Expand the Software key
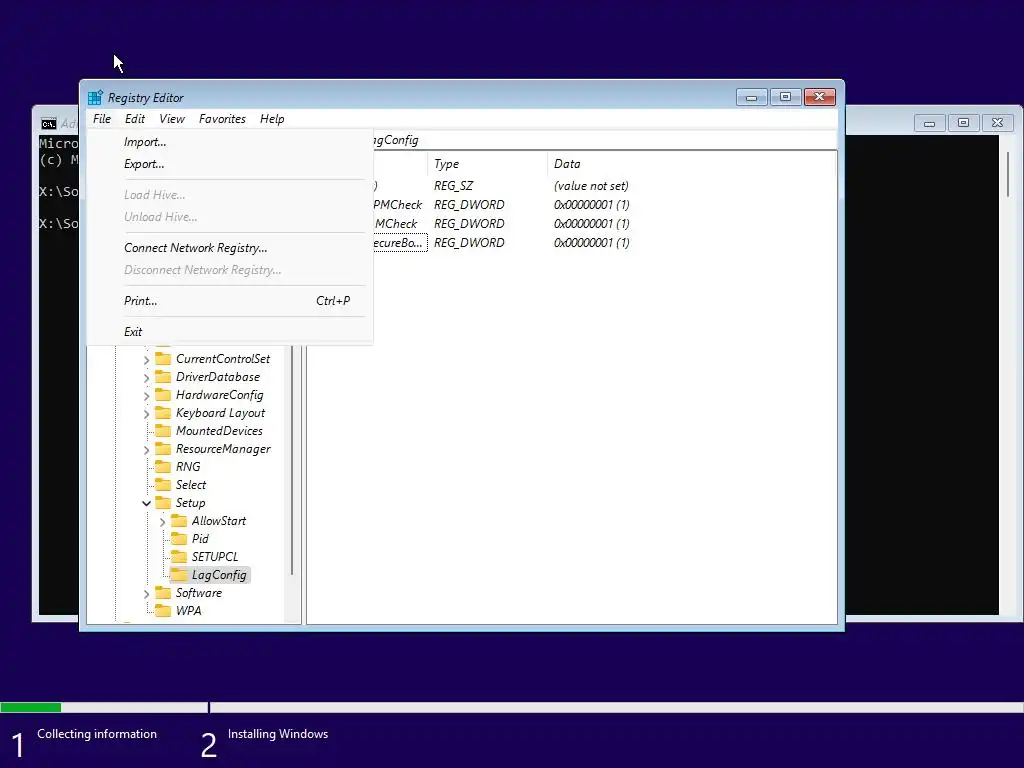Viewport: 1024px width, 768px height. [146, 593]
